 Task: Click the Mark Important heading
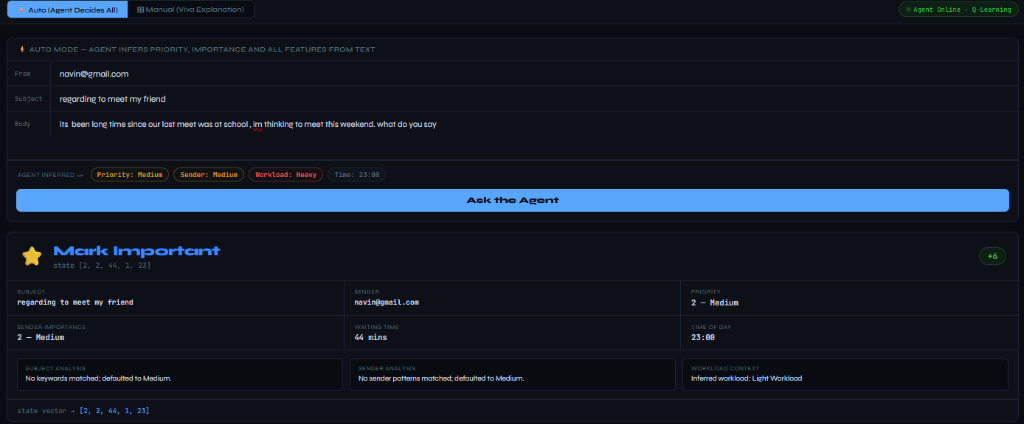click(x=136, y=251)
